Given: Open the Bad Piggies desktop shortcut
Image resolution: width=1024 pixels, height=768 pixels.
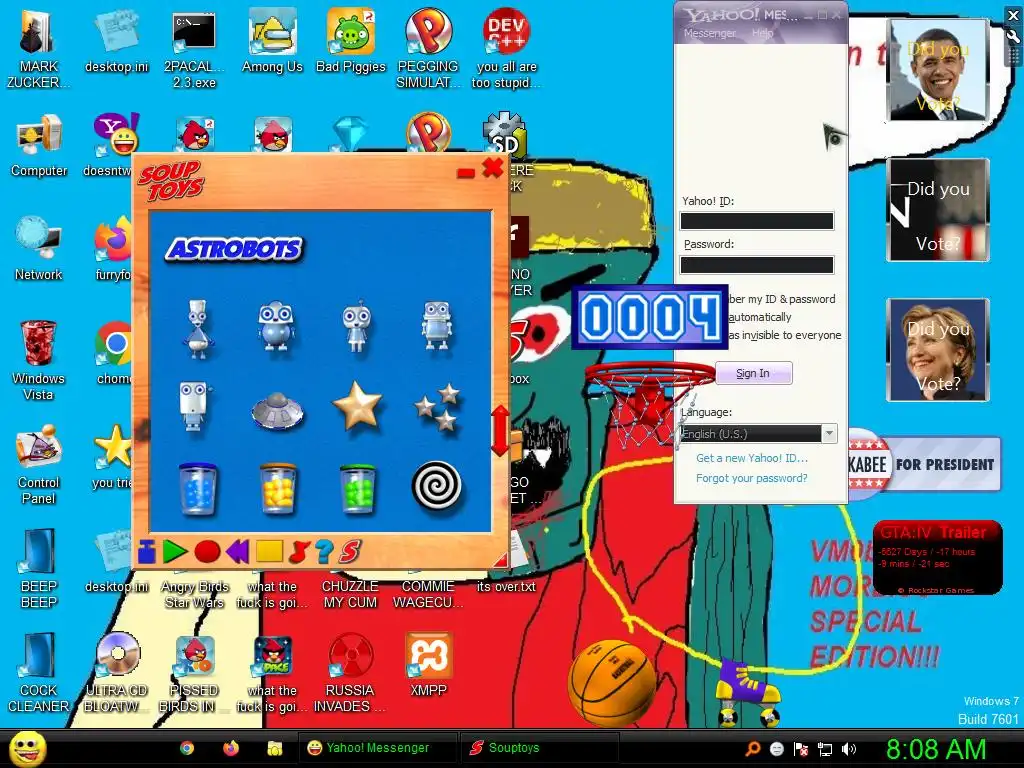Looking at the screenshot, I should [351, 40].
